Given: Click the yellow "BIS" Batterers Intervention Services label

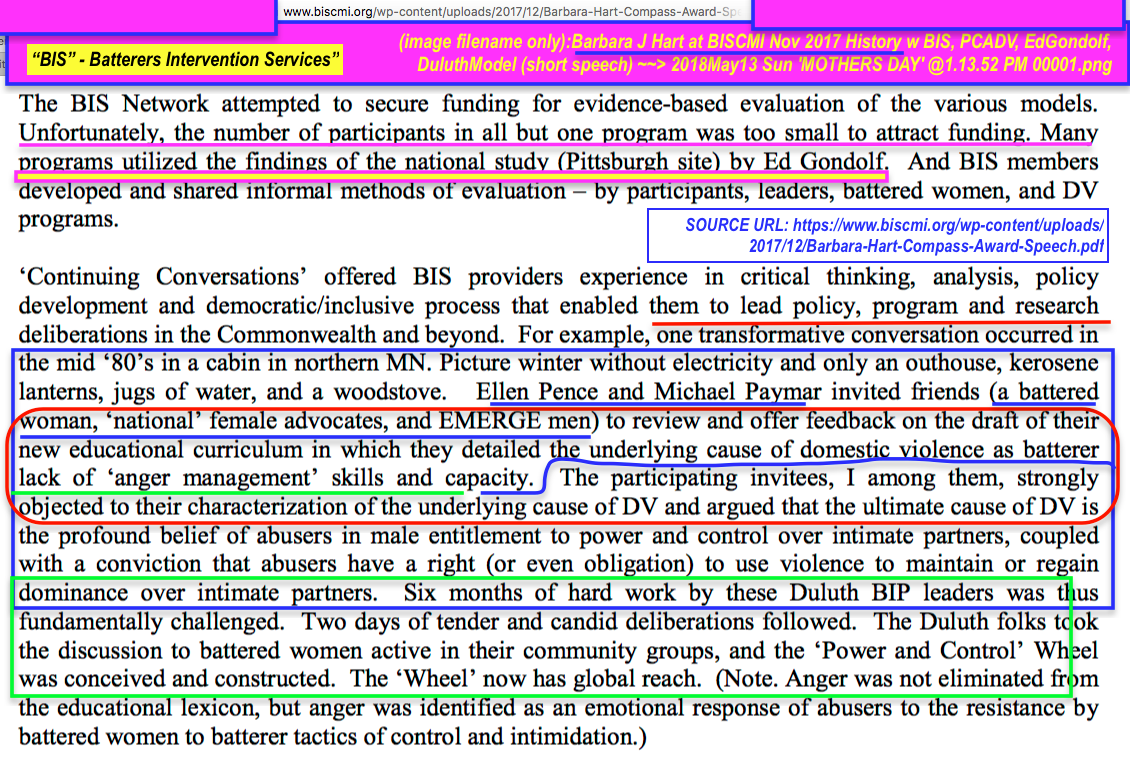Looking at the screenshot, I should pyautogui.click(x=186, y=60).
